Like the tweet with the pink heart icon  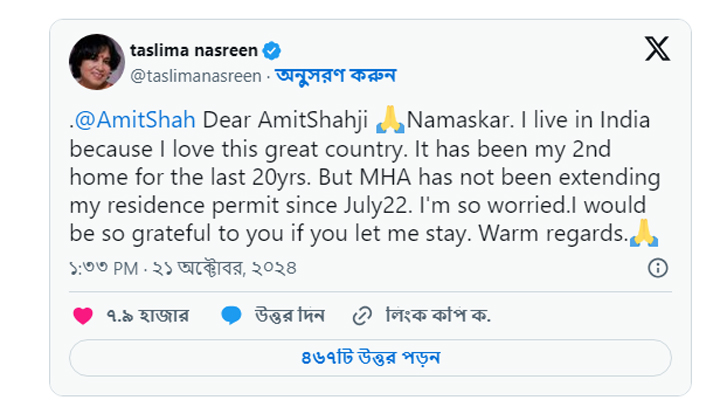point(83,316)
